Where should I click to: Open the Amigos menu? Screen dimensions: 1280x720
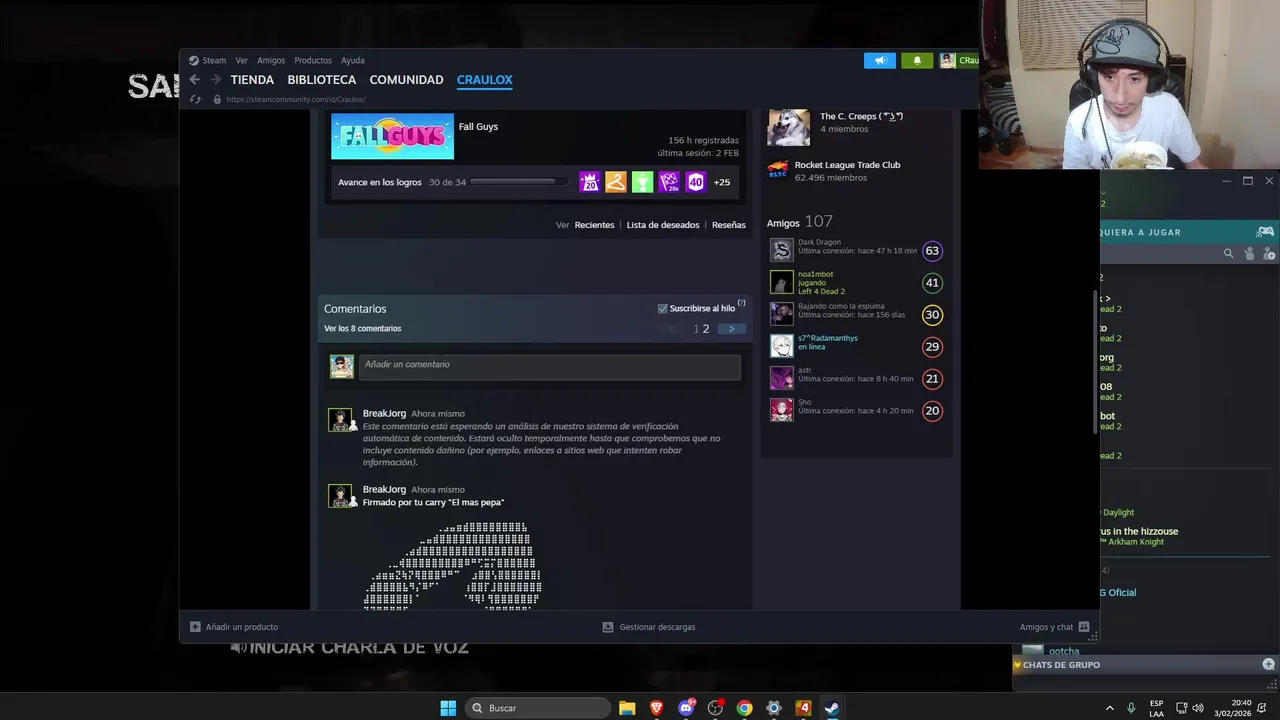tap(271, 61)
